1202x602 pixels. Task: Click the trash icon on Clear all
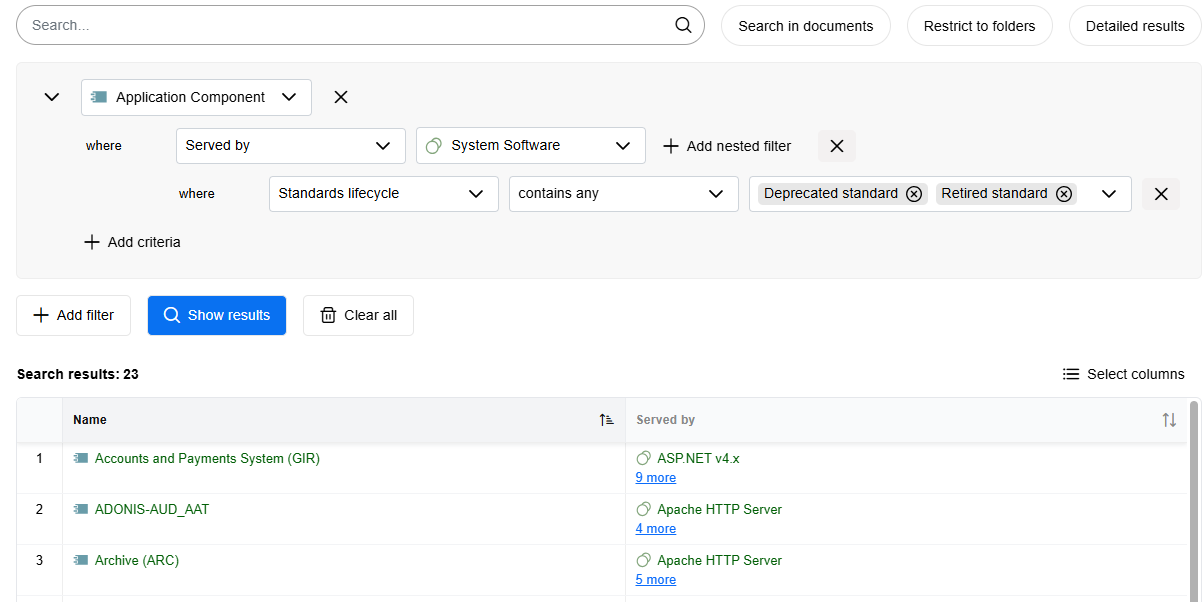pyautogui.click(x=328, y=314)
